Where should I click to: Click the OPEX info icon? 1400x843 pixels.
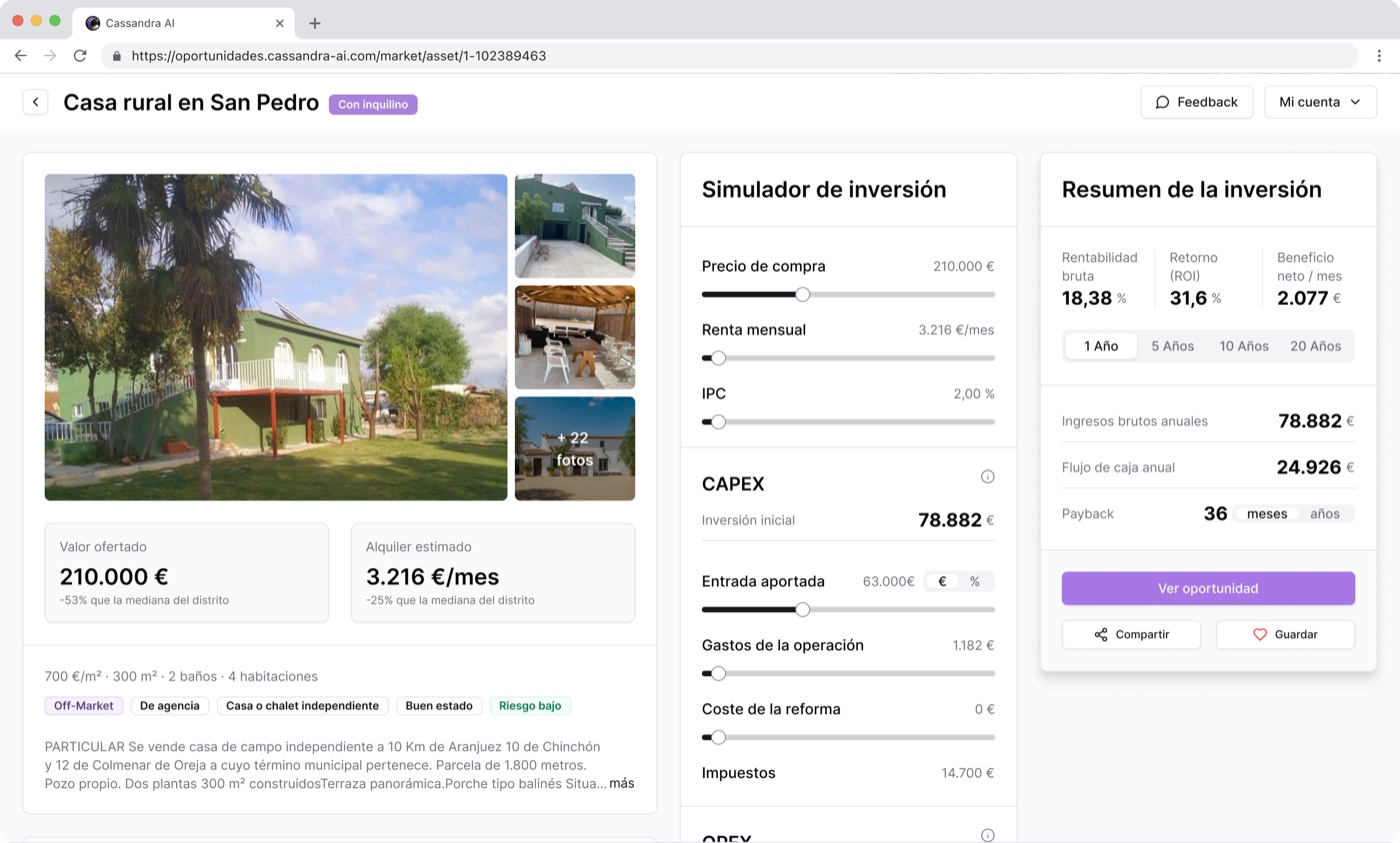(987, 835)
